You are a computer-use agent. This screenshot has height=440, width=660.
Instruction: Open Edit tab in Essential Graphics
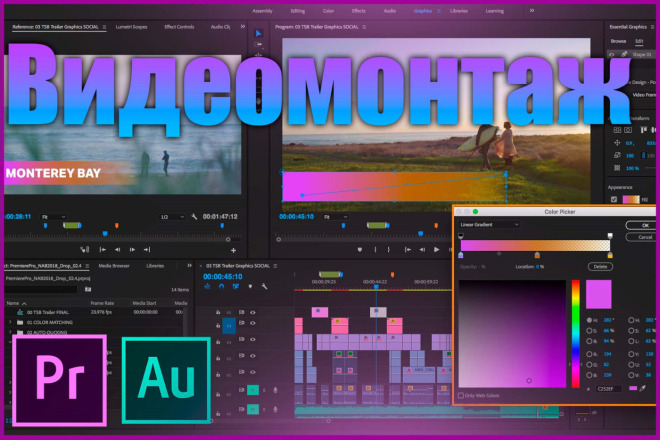pyautogui.click(x=639, y=41)
